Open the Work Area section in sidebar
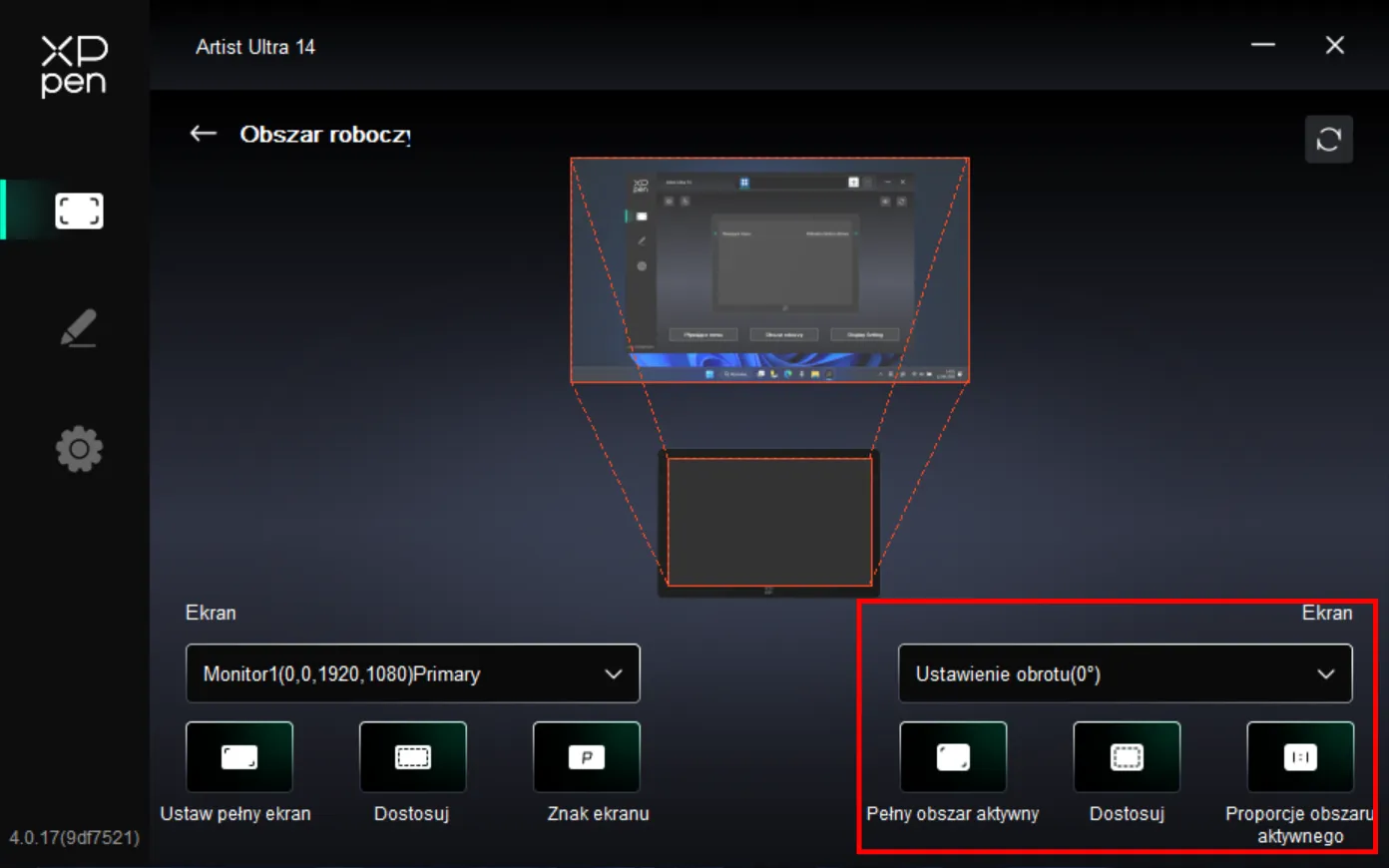The height and width of the screenshot is (868, 1389). point(79,211)
